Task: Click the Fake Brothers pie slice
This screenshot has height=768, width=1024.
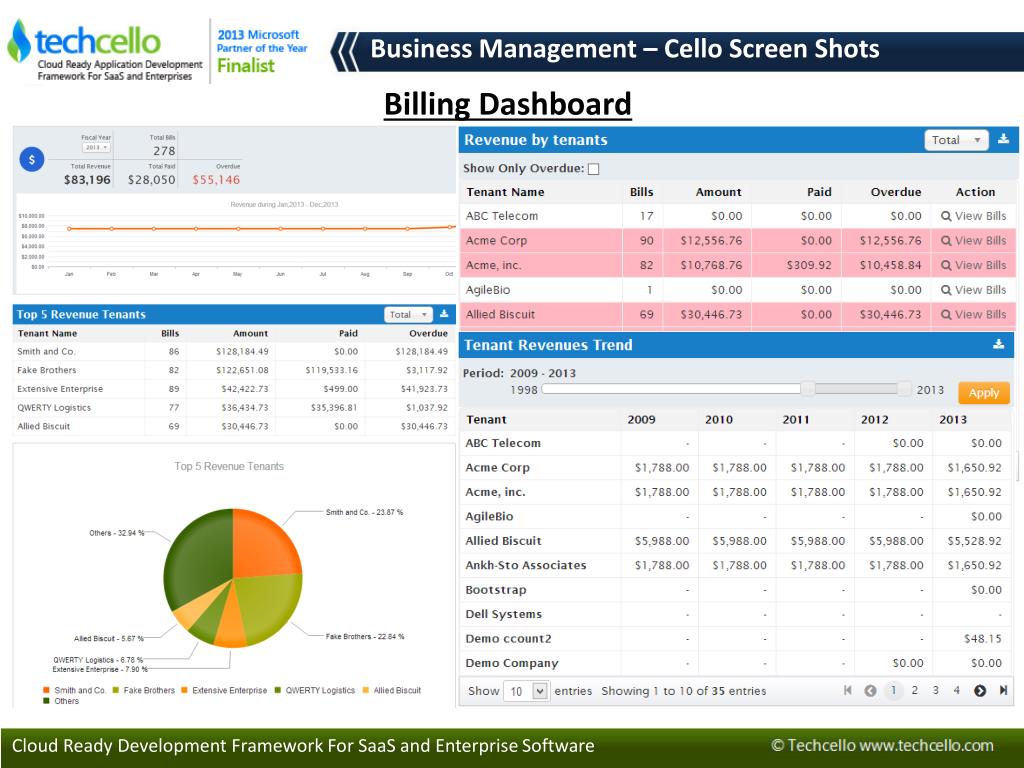Action: (x=269, y=607)
